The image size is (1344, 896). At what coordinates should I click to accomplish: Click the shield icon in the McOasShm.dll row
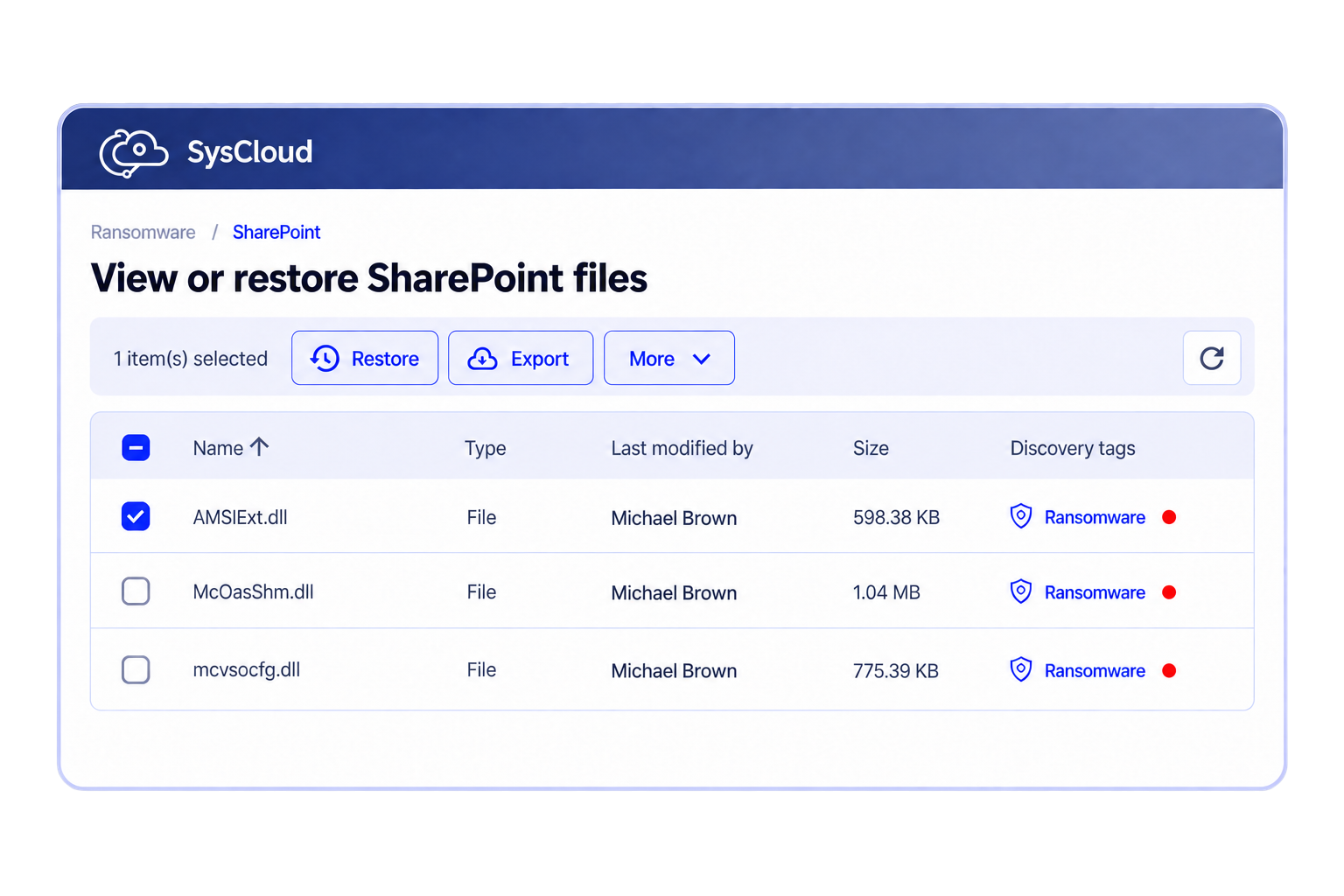click(x=1021, y=591)
